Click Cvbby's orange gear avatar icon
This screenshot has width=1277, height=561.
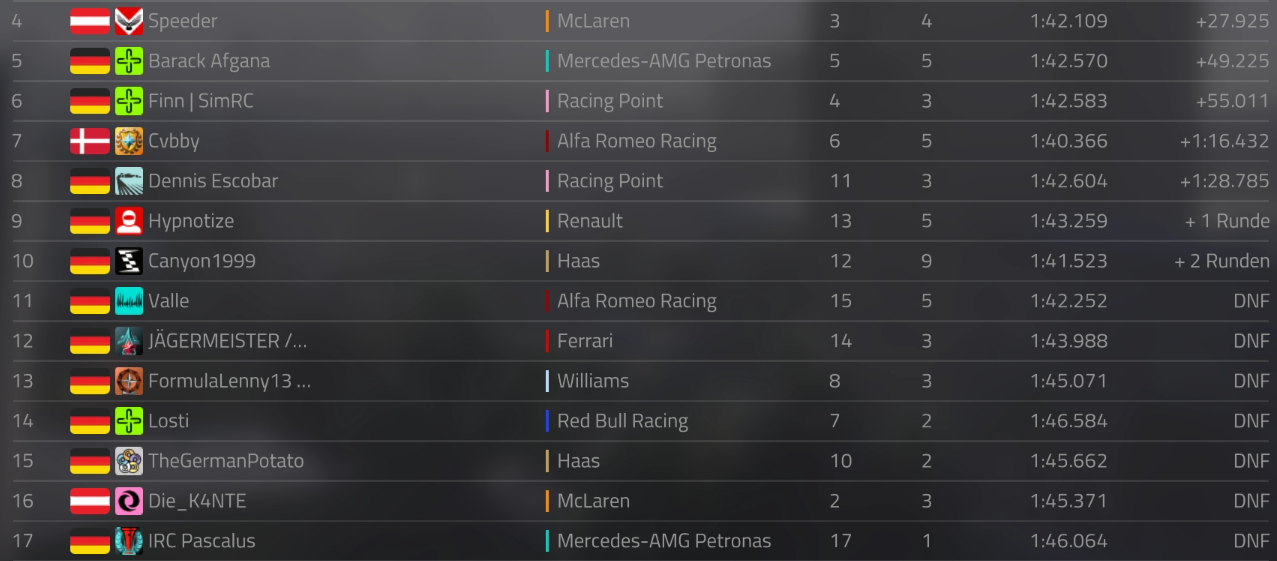(x=129, y=141)
